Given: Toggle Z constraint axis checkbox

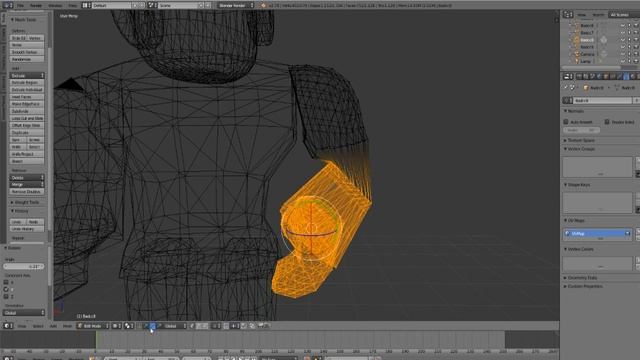Looking at the screenshot, I should [x=6, y=296].
